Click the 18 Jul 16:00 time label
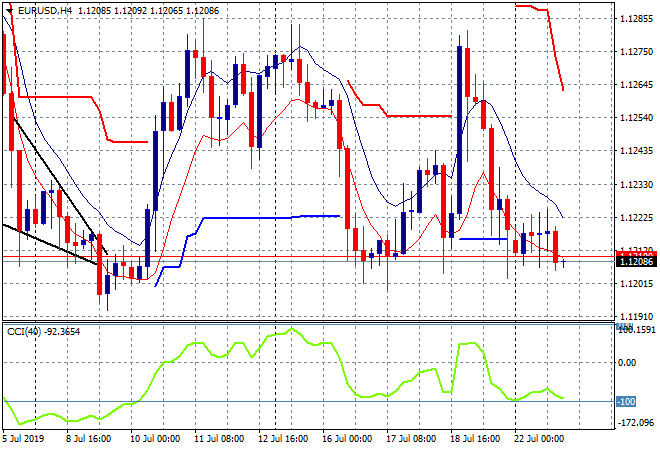Screen dimensions: 660x450 (476, 439)
